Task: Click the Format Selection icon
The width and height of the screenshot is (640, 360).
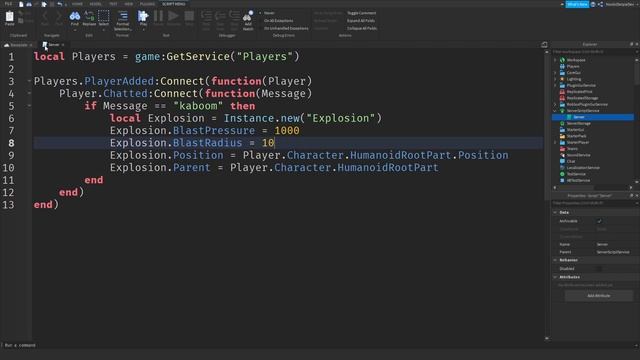Action: point(122,16)
